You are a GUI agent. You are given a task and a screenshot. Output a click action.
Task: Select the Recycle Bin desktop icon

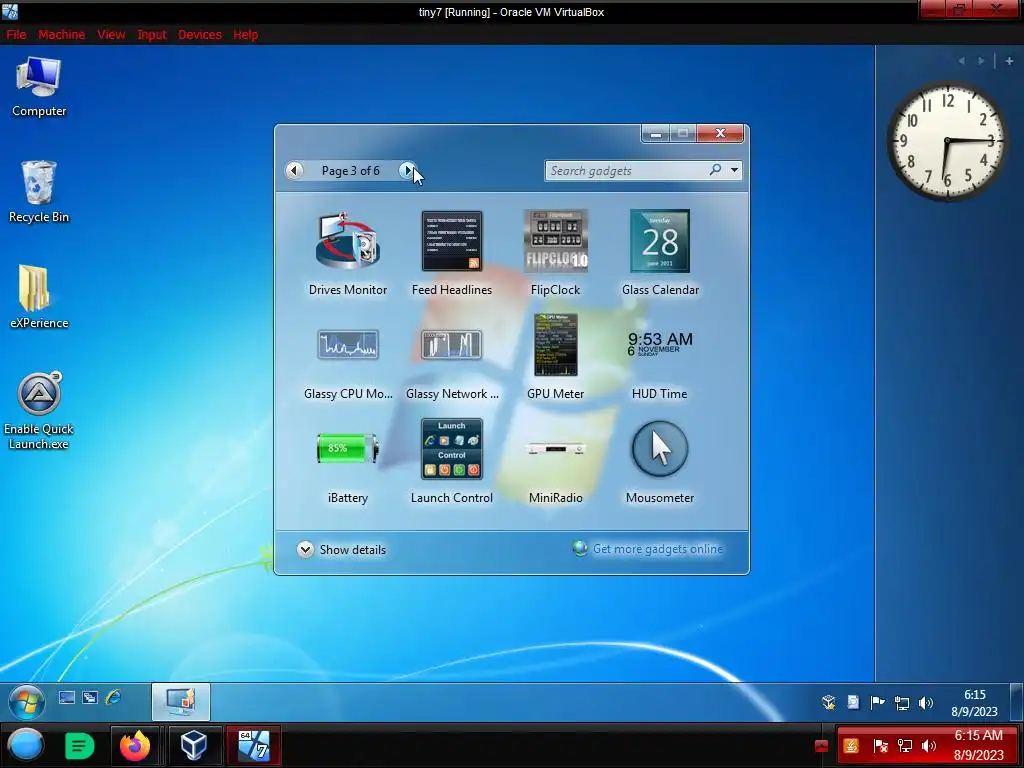coord(39,192)
